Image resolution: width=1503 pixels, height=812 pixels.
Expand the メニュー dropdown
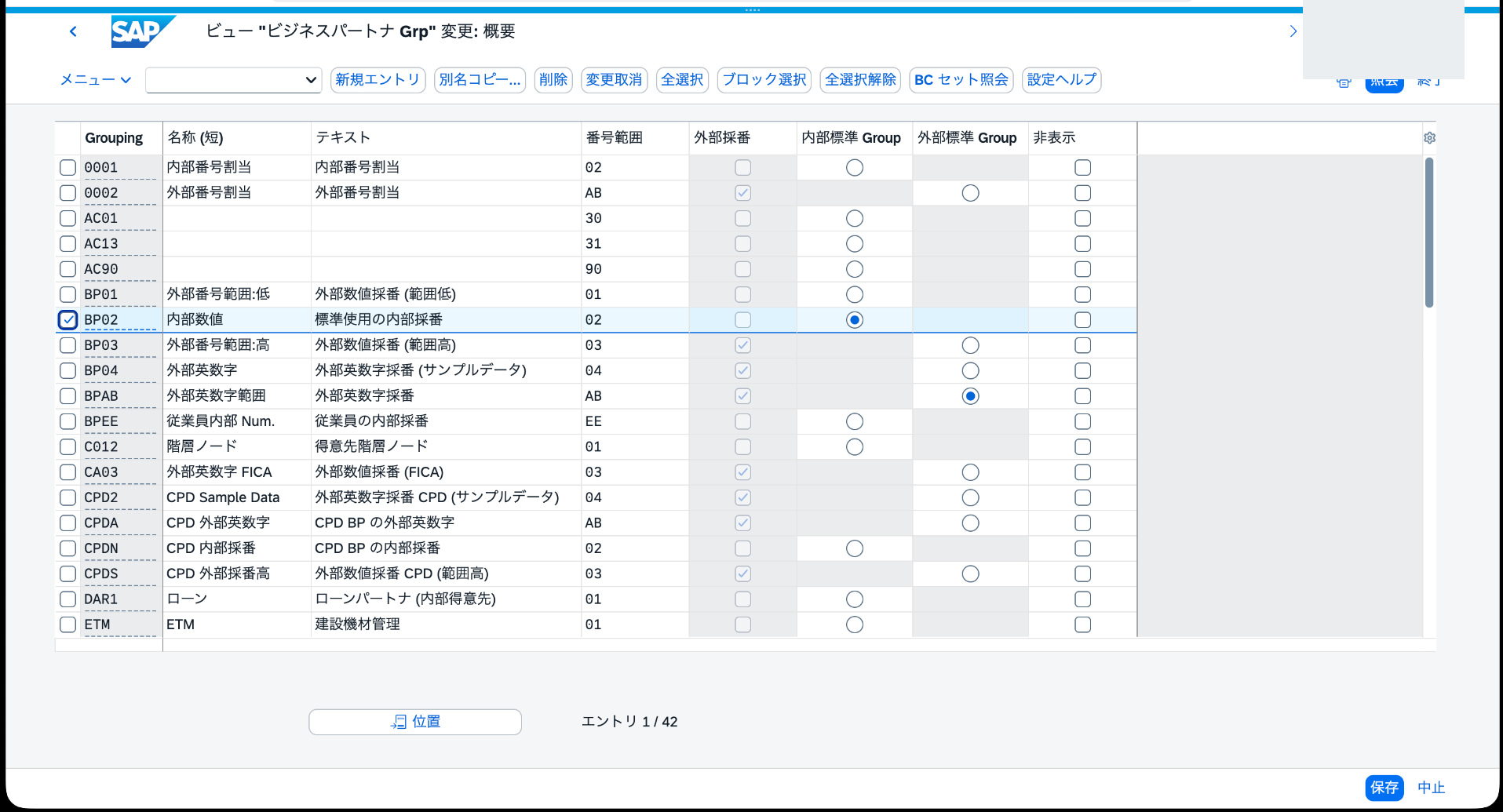[x=96, y=80]
